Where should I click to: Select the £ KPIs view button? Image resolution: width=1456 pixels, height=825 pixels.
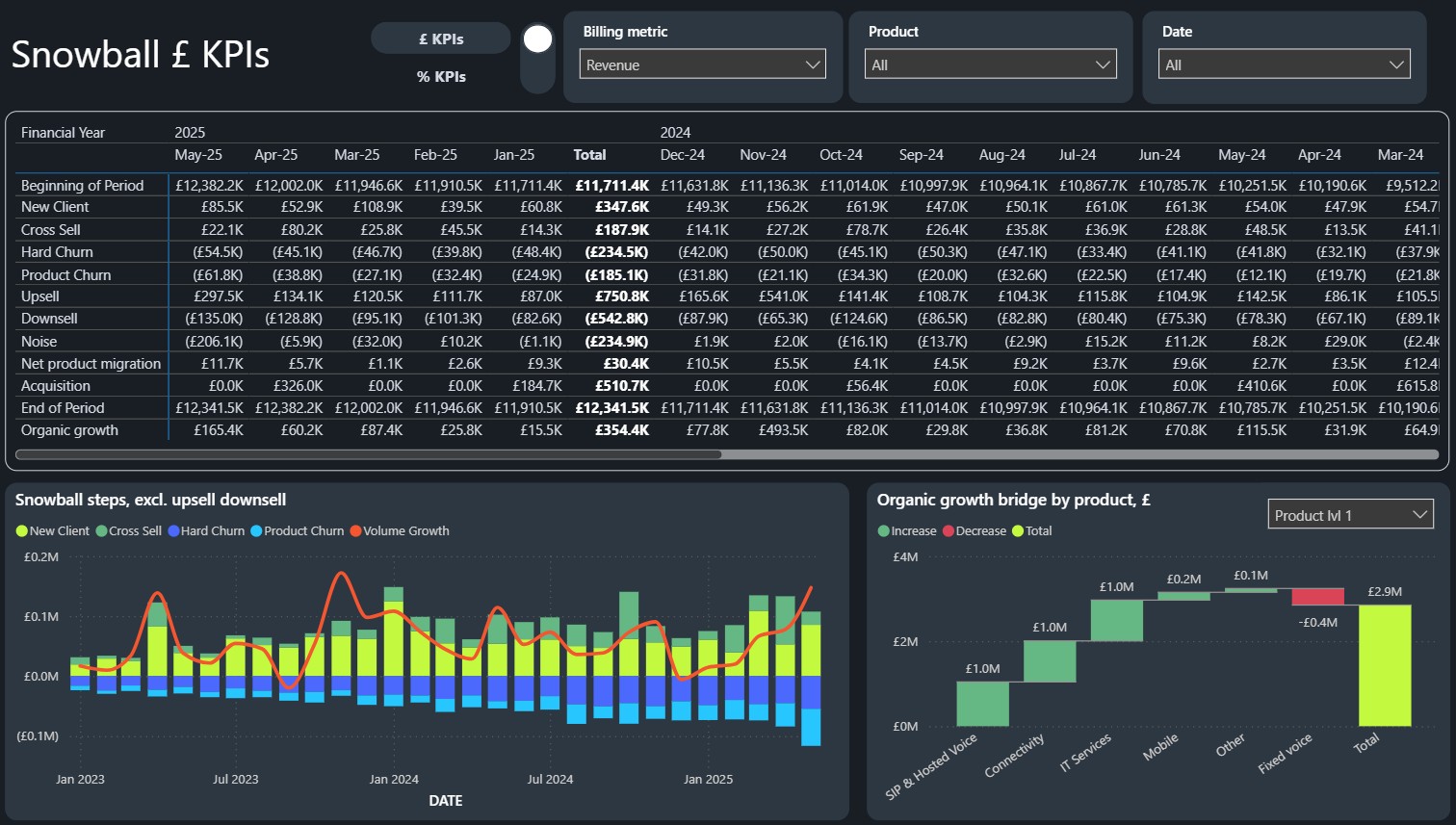441,39
